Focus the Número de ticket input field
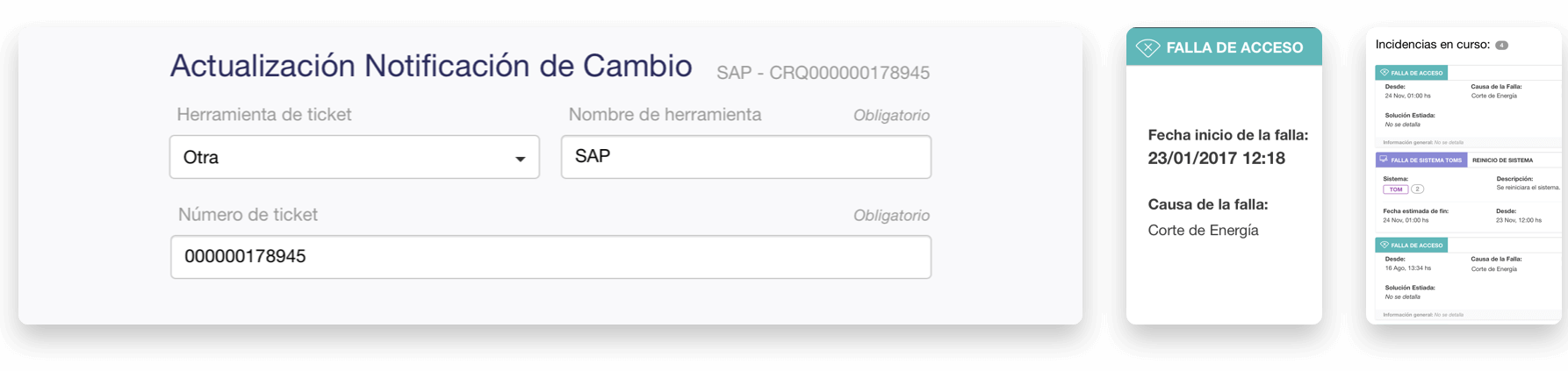This screenshot has width=1568, height=371. coord(550,257)
